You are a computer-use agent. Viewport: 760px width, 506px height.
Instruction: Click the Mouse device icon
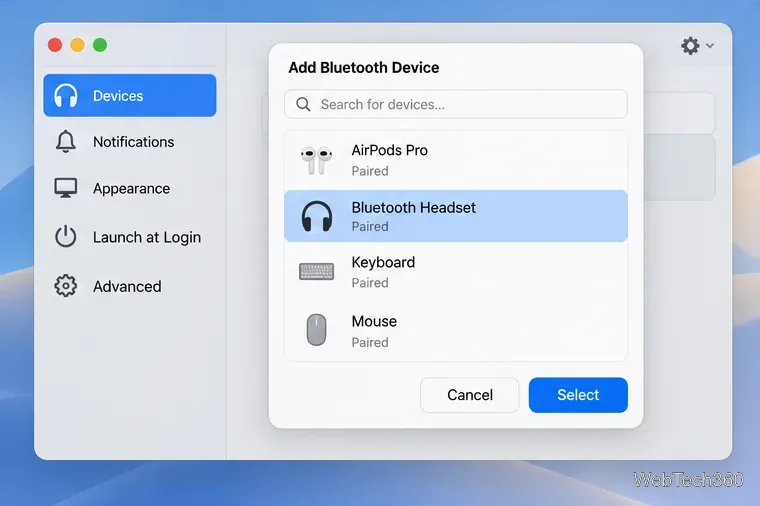pyautogui.click(x=317, y=330)
